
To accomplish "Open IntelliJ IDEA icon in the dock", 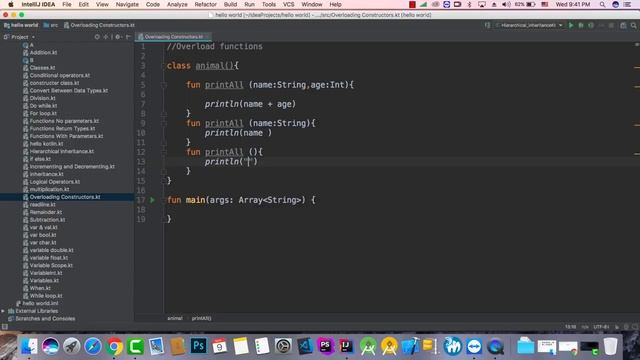I will [x=347, y=346].
